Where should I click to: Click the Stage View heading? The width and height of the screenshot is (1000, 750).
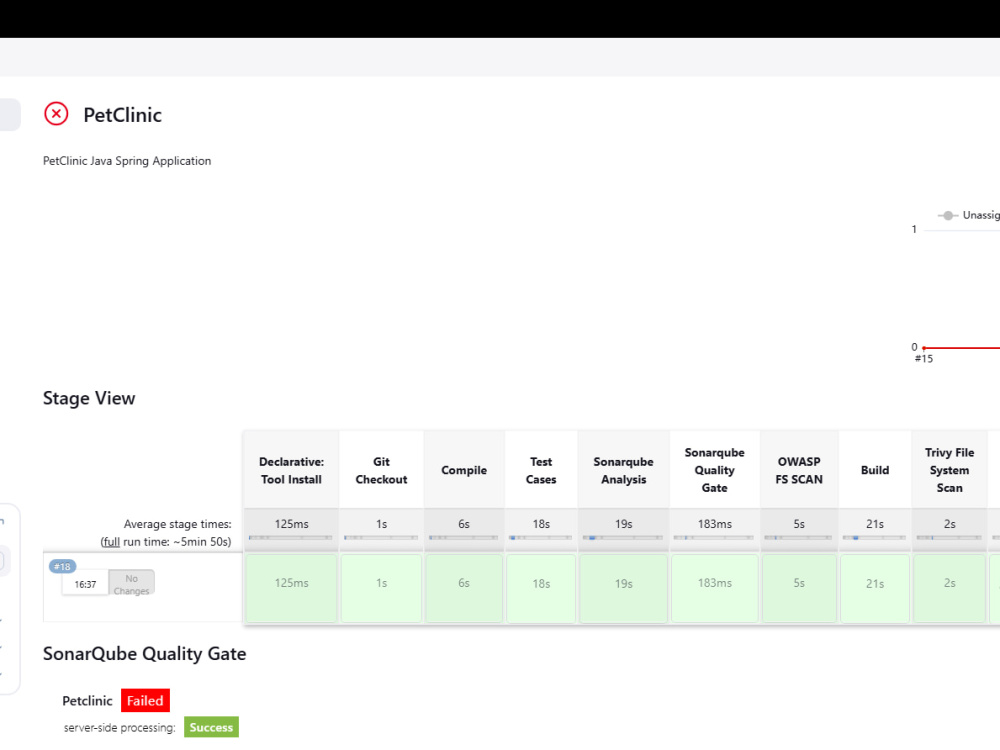[x=89, y=398]
